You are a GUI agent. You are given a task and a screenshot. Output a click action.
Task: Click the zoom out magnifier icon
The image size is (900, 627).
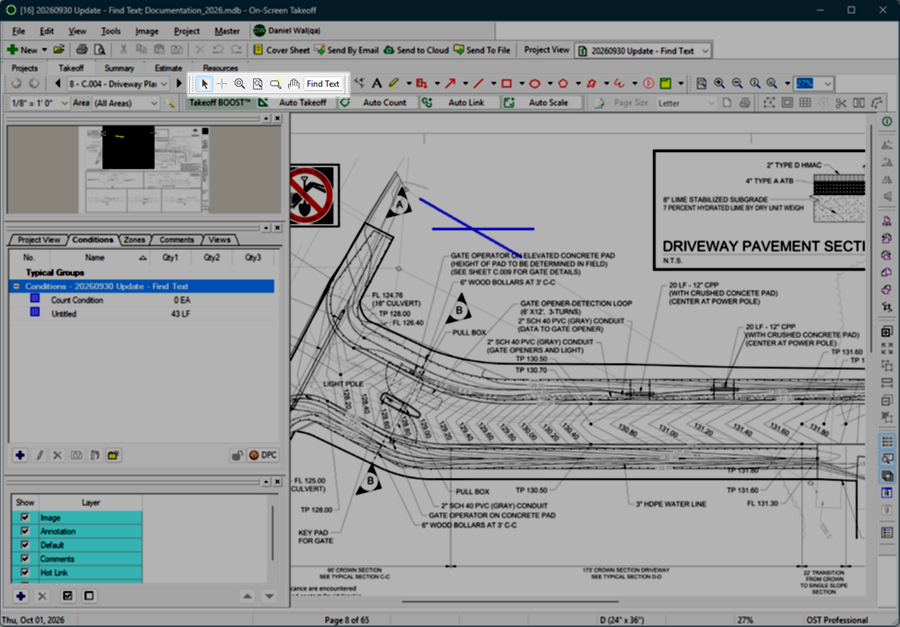point(737,84)
